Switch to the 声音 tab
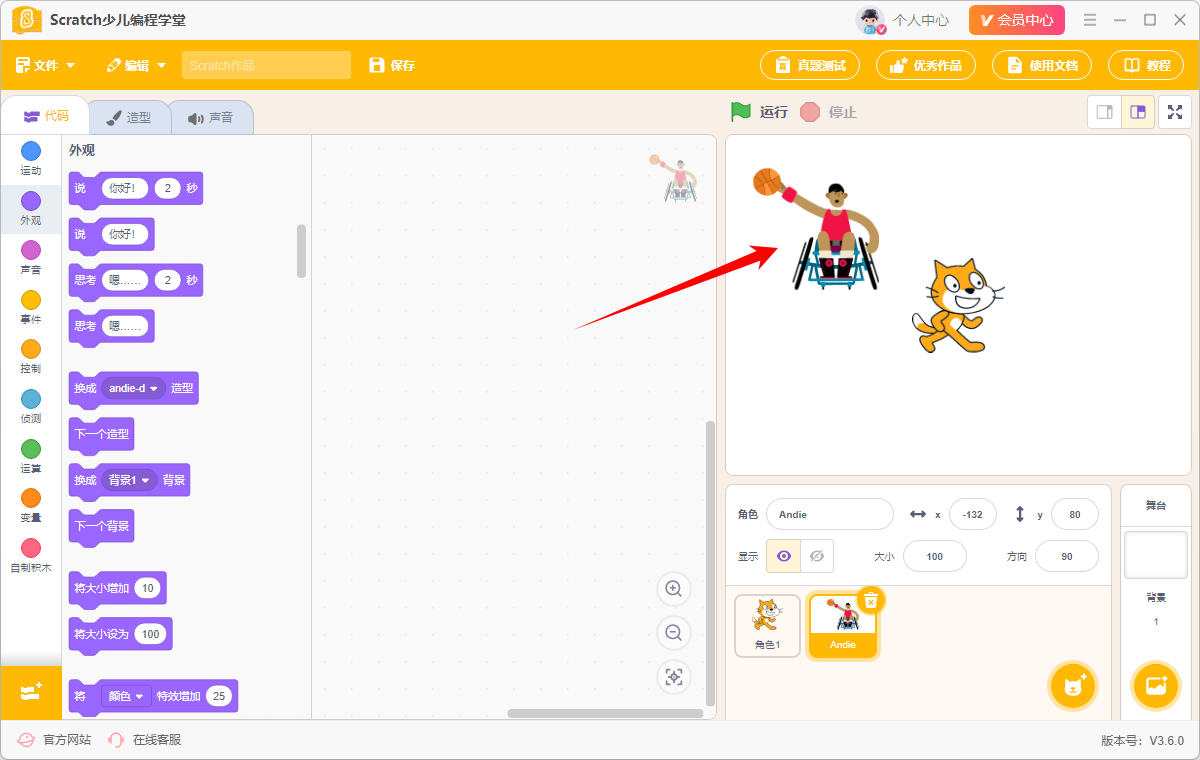 [210, 117]
